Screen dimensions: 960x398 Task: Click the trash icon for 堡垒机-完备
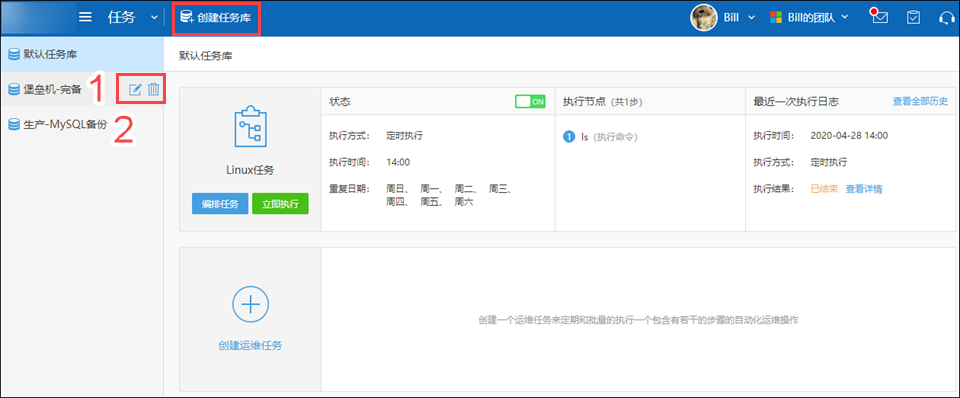tap(154, 90)
